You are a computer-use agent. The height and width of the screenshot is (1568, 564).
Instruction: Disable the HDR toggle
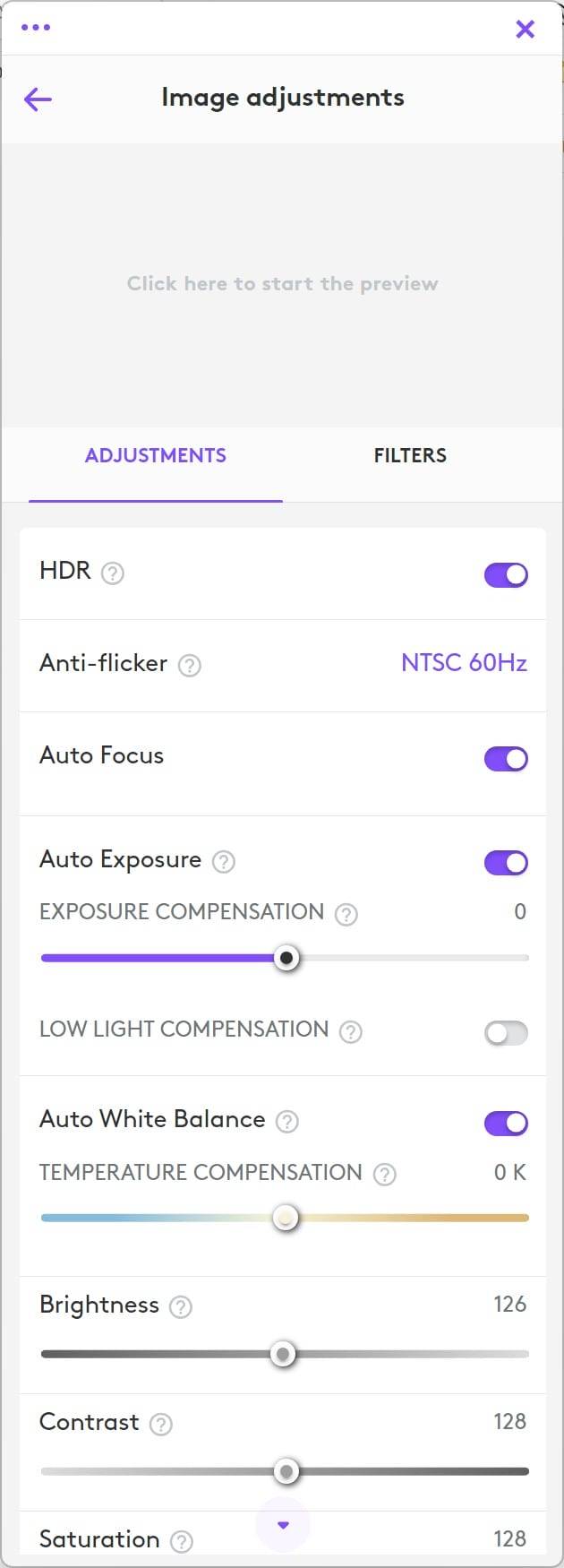click(506, 574)
